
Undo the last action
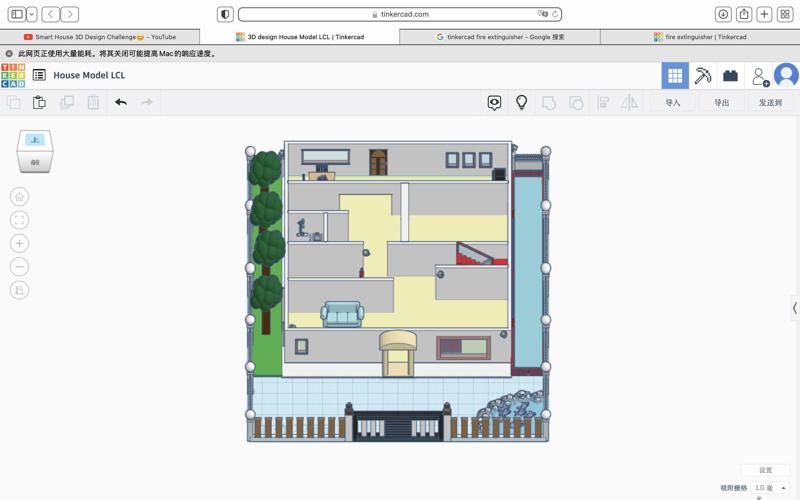(x=120, y=103)
